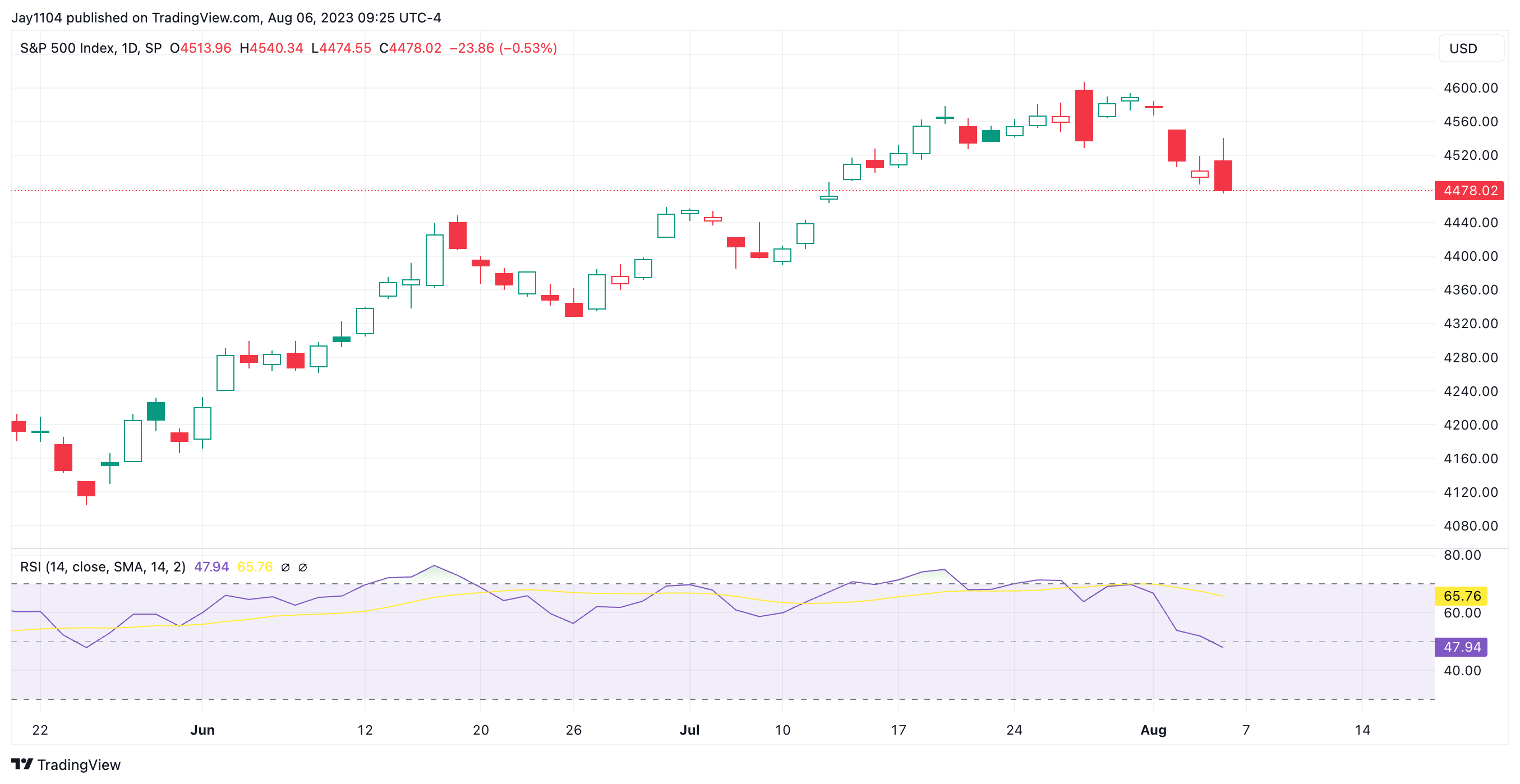
Task: Select the first ∅ source icon beside RSI values
Action: pos(287,567)
